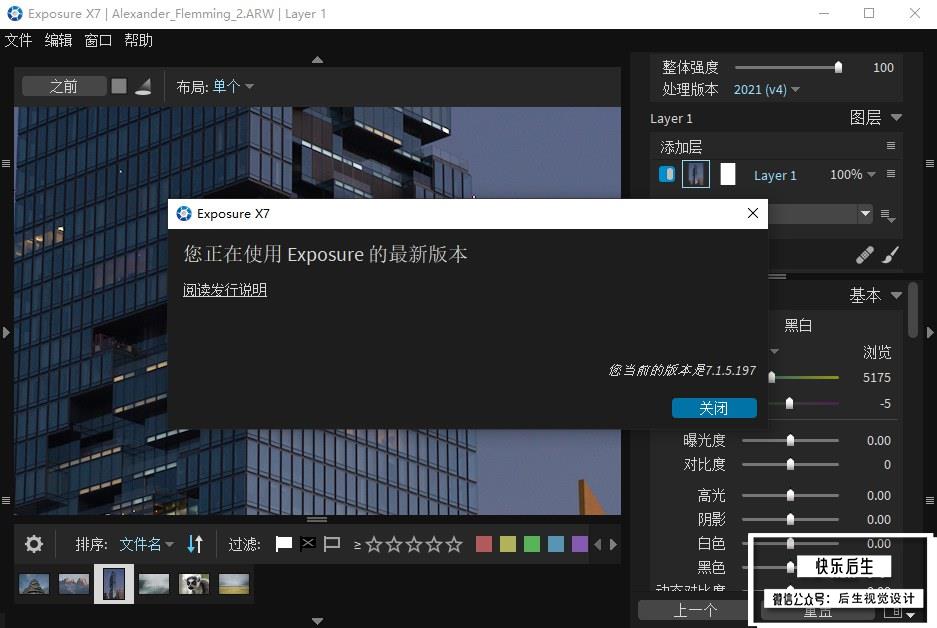Set rating filter to one star
The height and width of the screenshot is (628, 937).
374,544
